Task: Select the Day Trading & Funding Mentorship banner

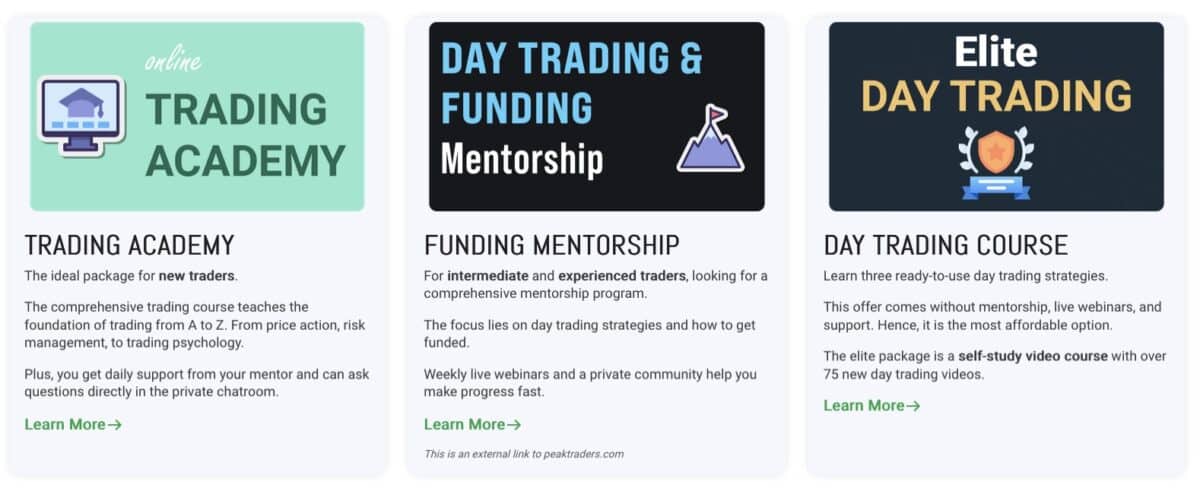Action: (596, 116)
